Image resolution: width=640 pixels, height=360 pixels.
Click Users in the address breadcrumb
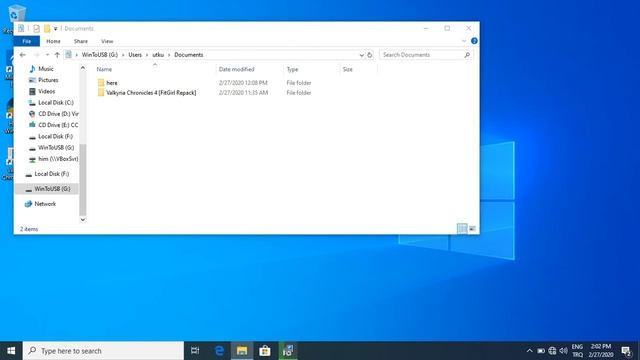tap(135, 55)
